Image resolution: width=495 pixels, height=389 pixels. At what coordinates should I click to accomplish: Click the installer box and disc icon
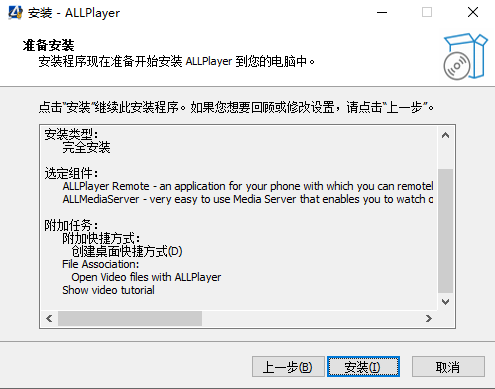[x=465, y=56]
